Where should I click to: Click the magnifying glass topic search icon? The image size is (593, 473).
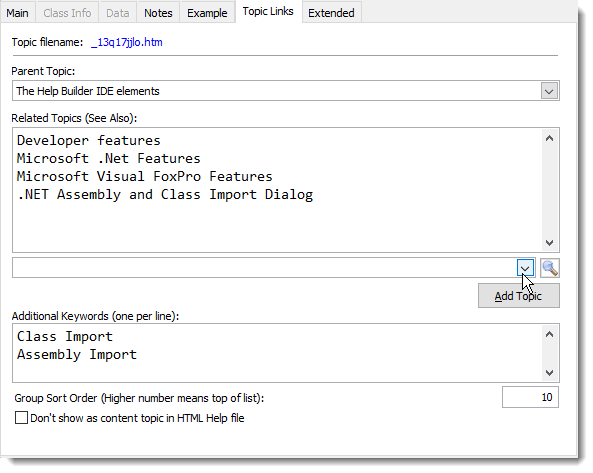(x=550, y=268)
